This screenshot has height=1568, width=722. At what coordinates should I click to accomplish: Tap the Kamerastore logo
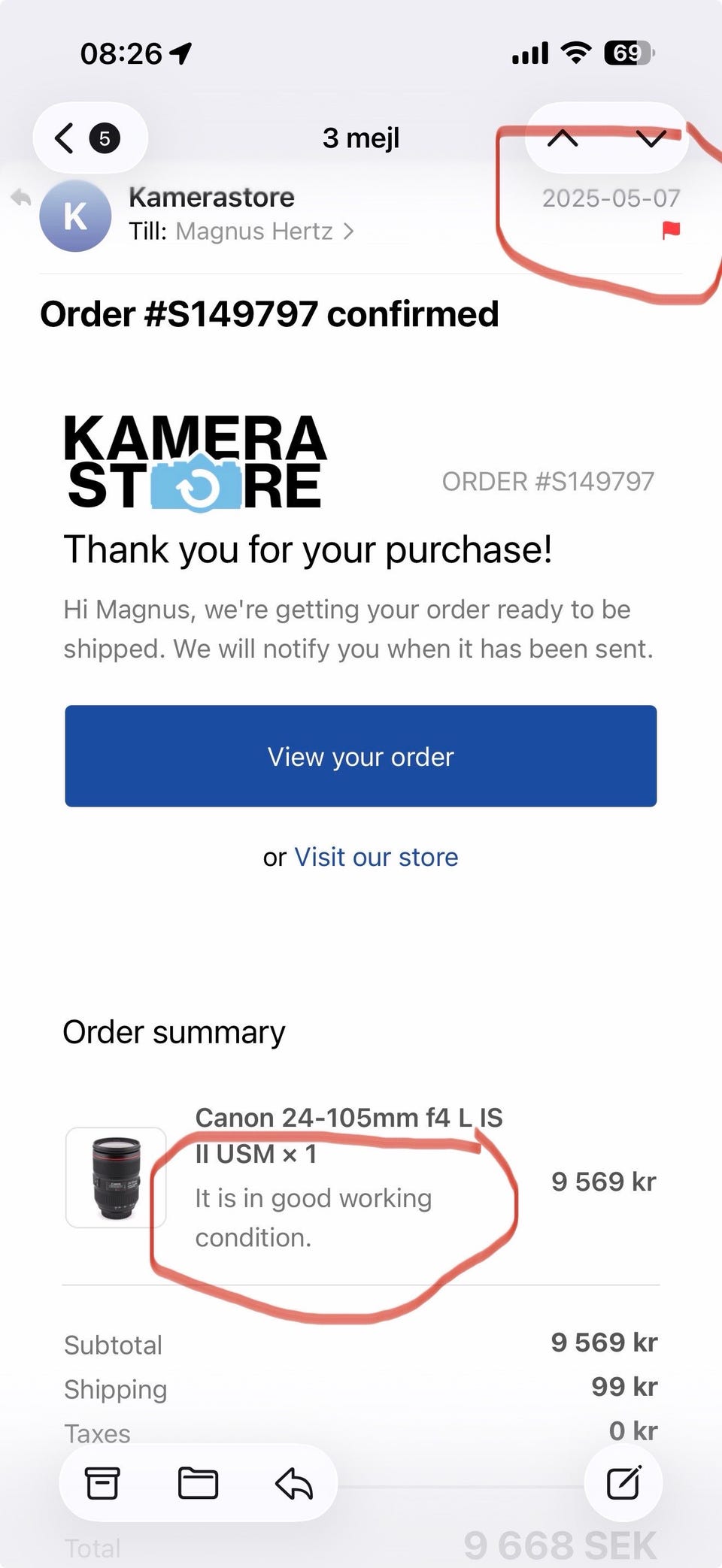tap(196, 463)
